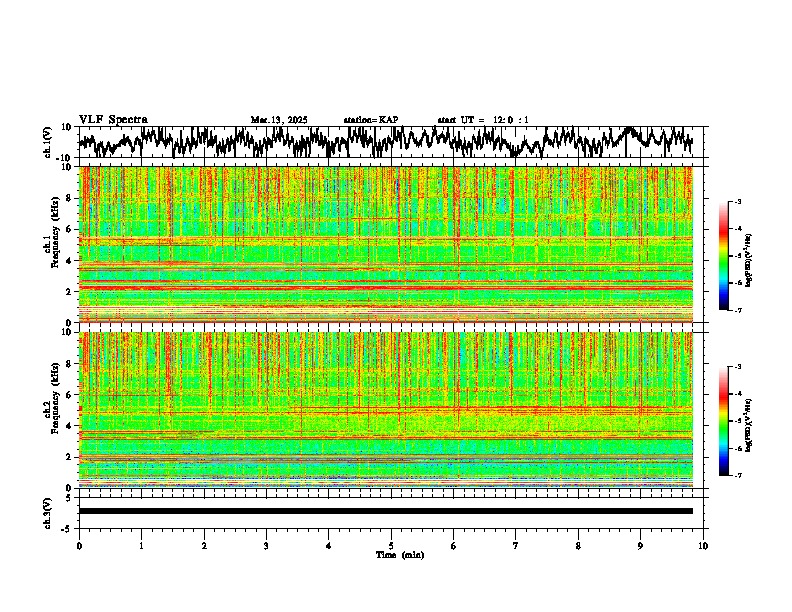Screen dimensions: 792x612
Task: Click the ch.2 spectrogram panel
Action: (x=386, y=410)
